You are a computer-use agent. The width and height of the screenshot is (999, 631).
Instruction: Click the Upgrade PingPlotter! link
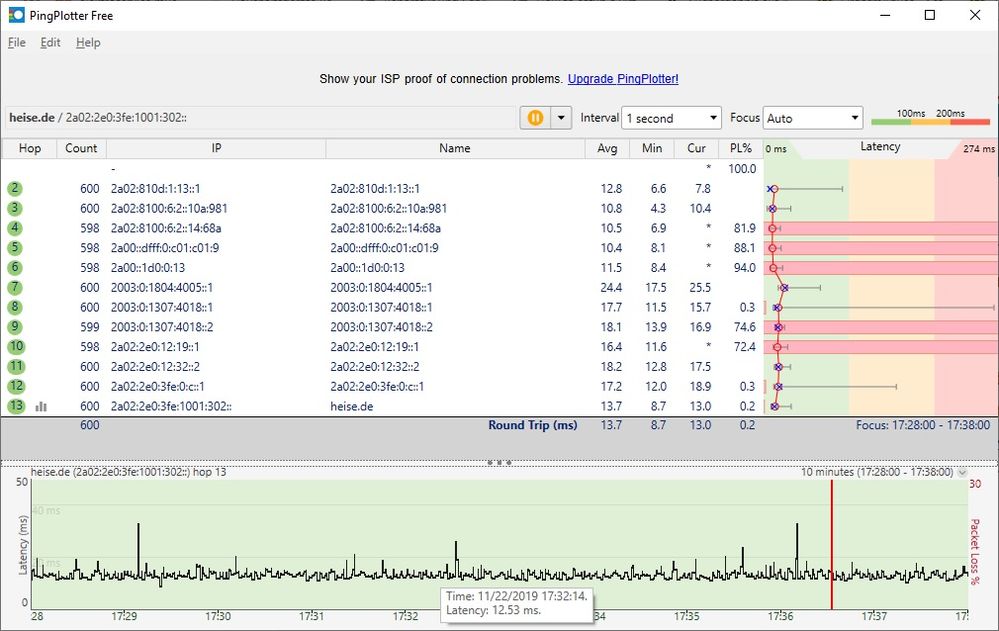pyautogui.click(x=623, y=79)
